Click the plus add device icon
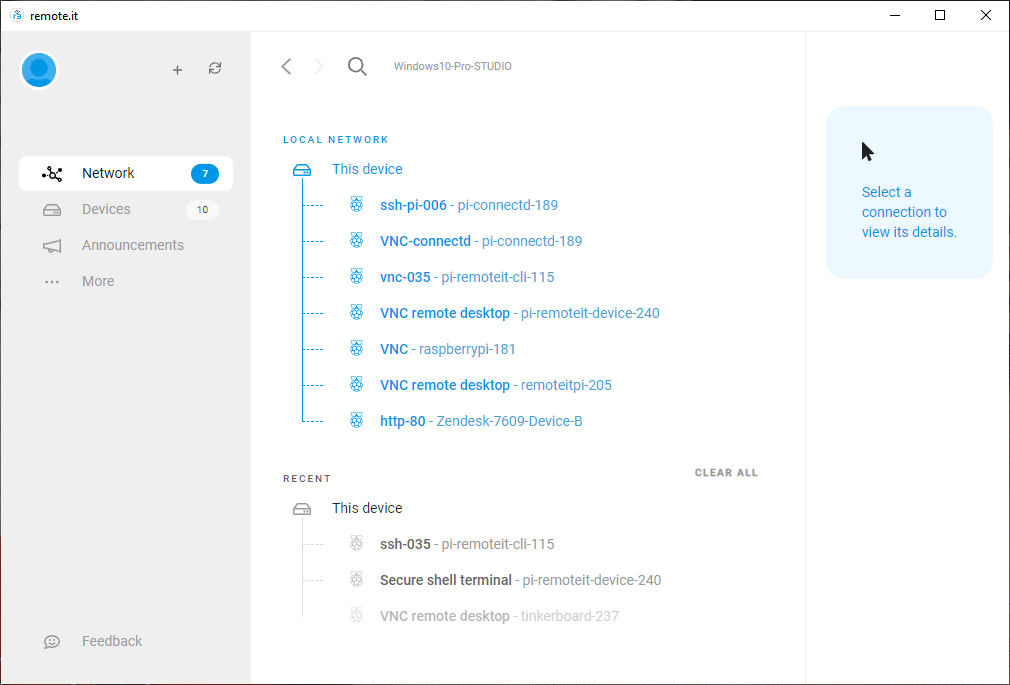The width and height of the screenshot is (1010, 685). click(177, 70)
